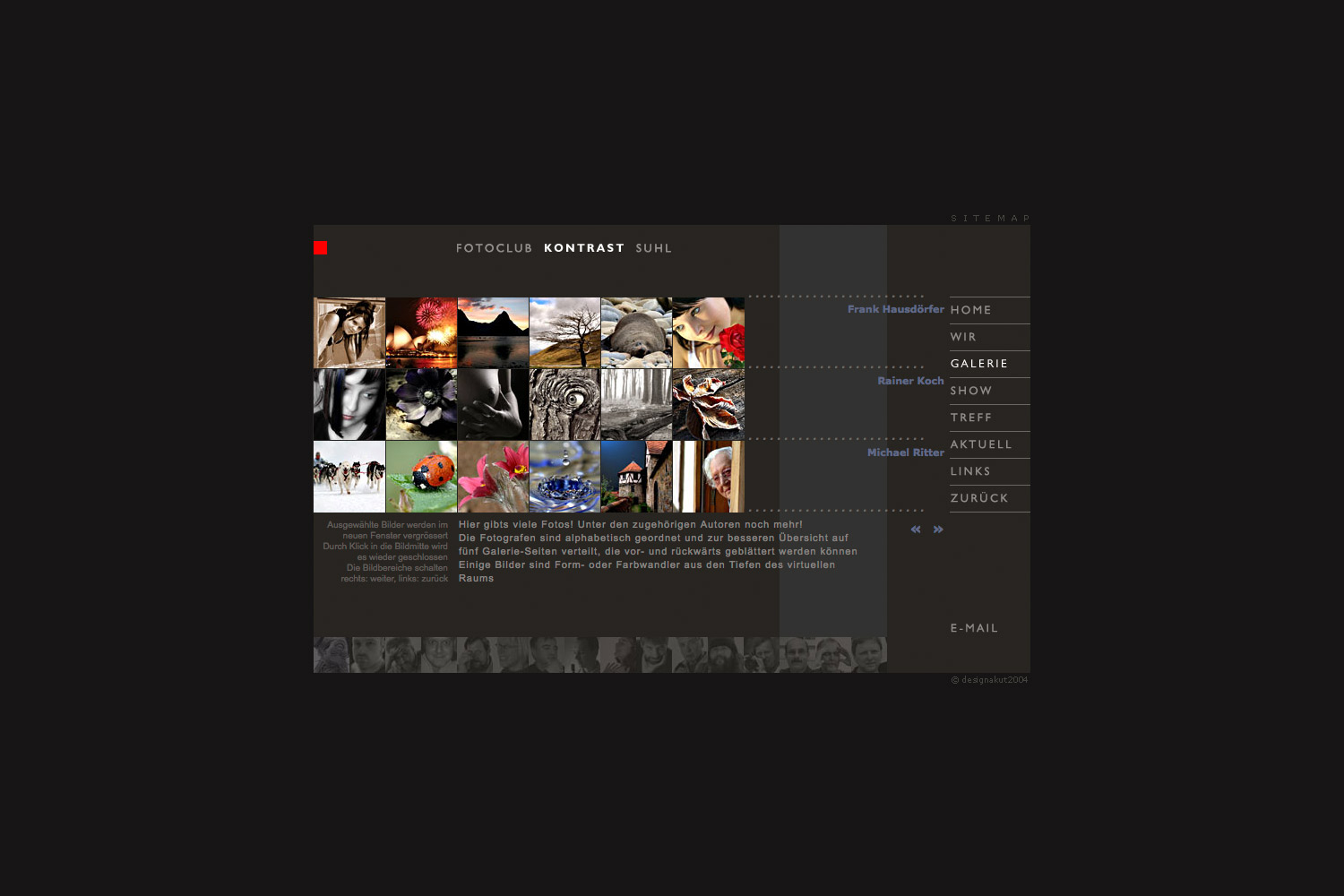Visit the TREFF page
The image size is (1344, 896).
(x=970, y=417)
